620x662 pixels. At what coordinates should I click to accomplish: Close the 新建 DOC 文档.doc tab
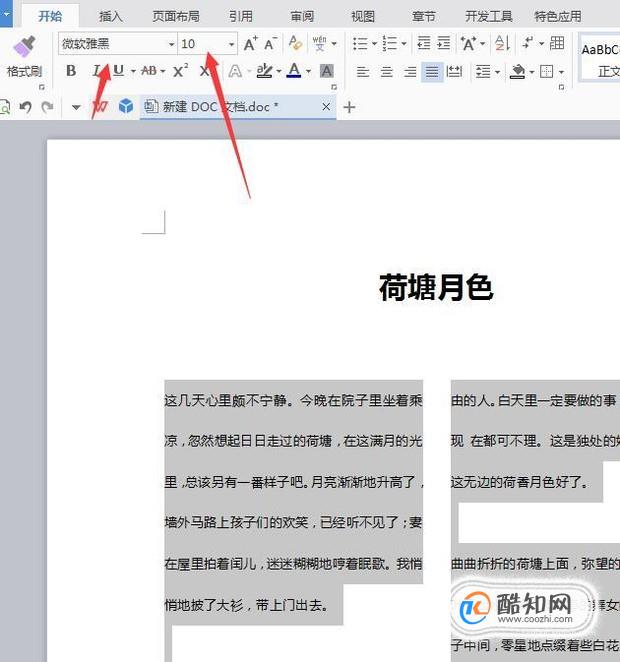point(326,107)
